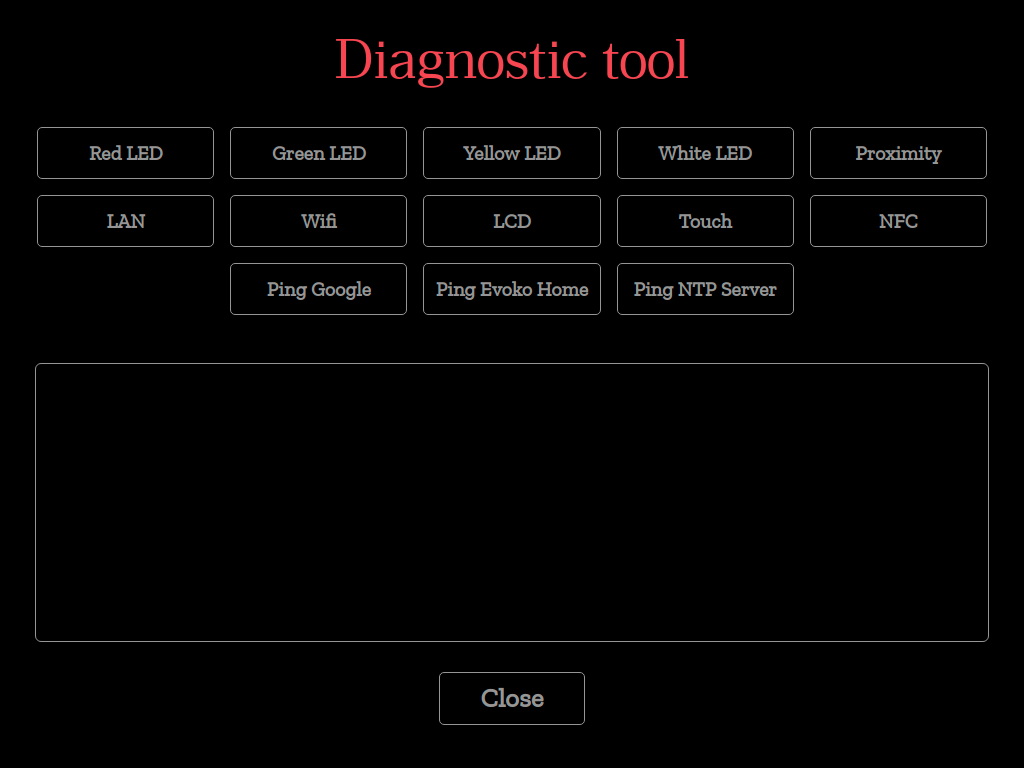Select the rightmost test in the second row
Screen dimensions: 1024x768
[898, 221]
